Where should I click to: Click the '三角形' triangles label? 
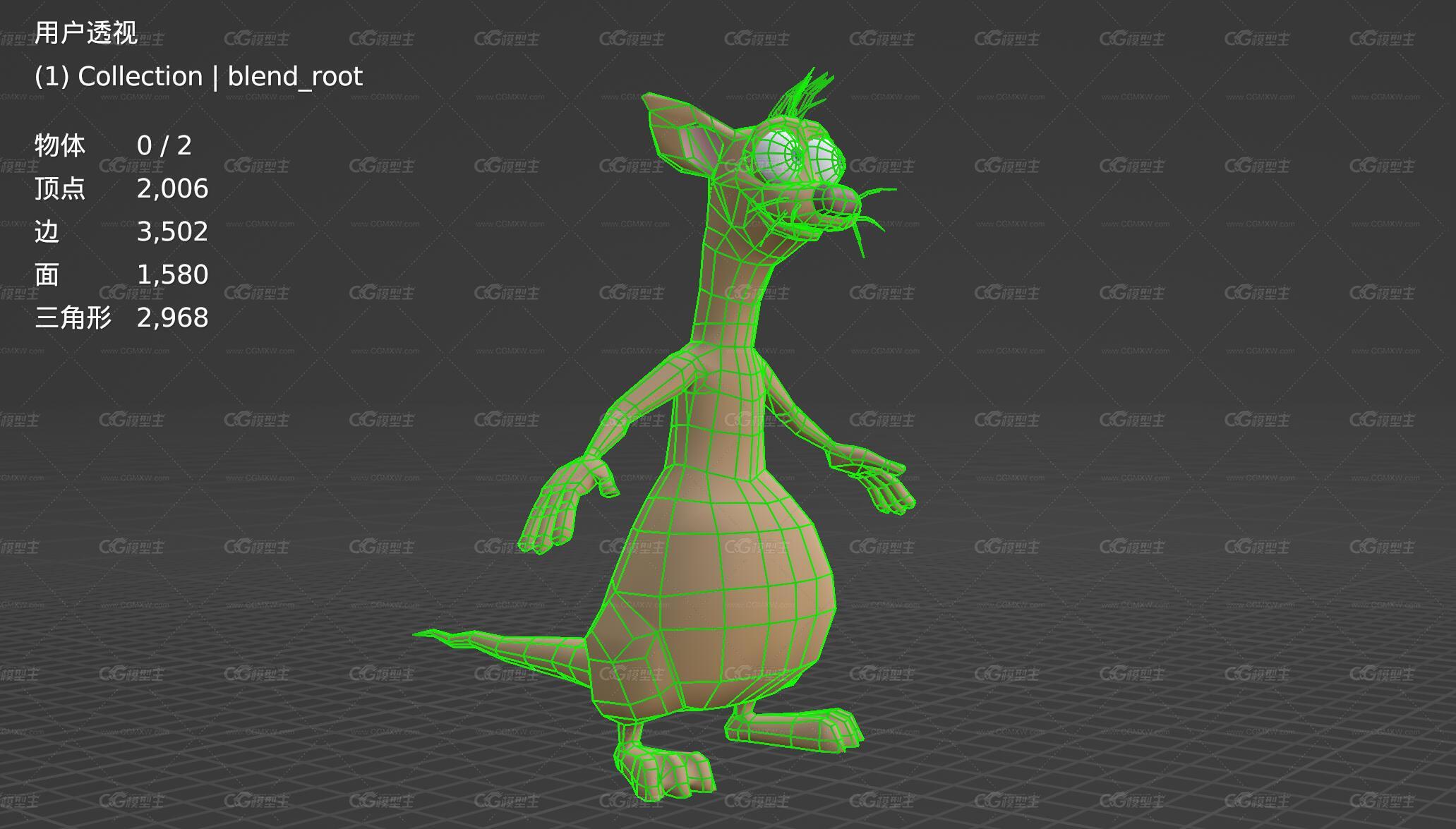(x=73, y=317)
